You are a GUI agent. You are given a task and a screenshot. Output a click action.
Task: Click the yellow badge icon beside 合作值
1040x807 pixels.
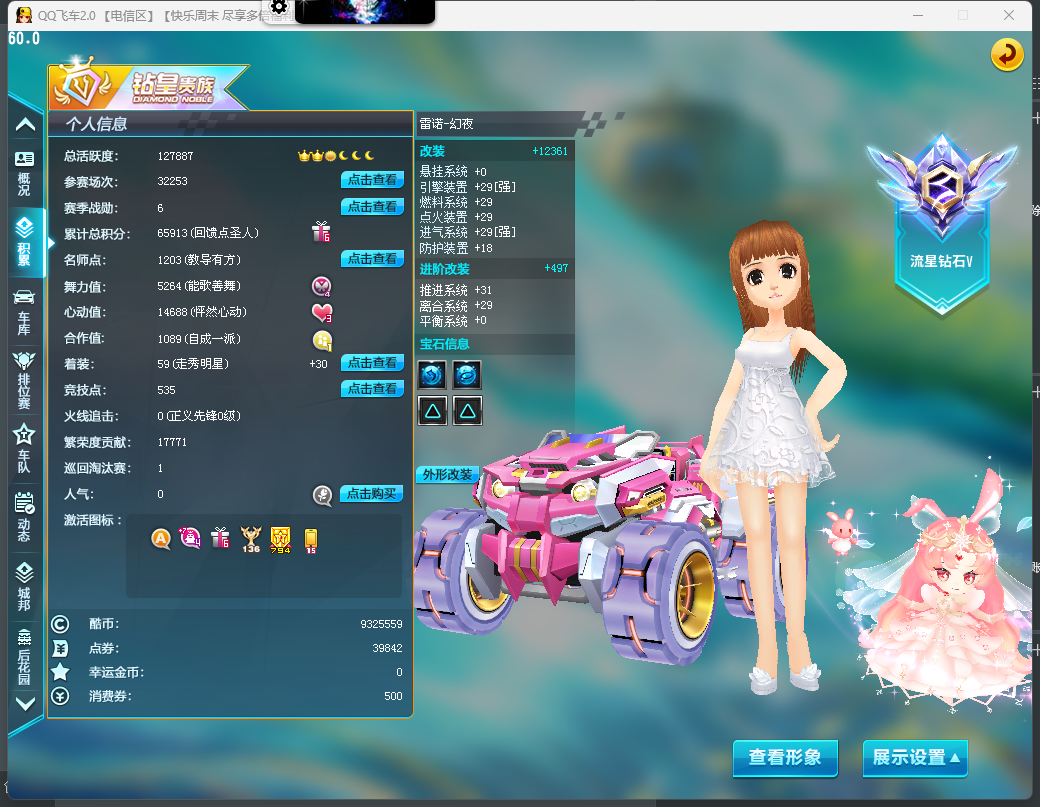pyautogui.click(x=322, y=340)
